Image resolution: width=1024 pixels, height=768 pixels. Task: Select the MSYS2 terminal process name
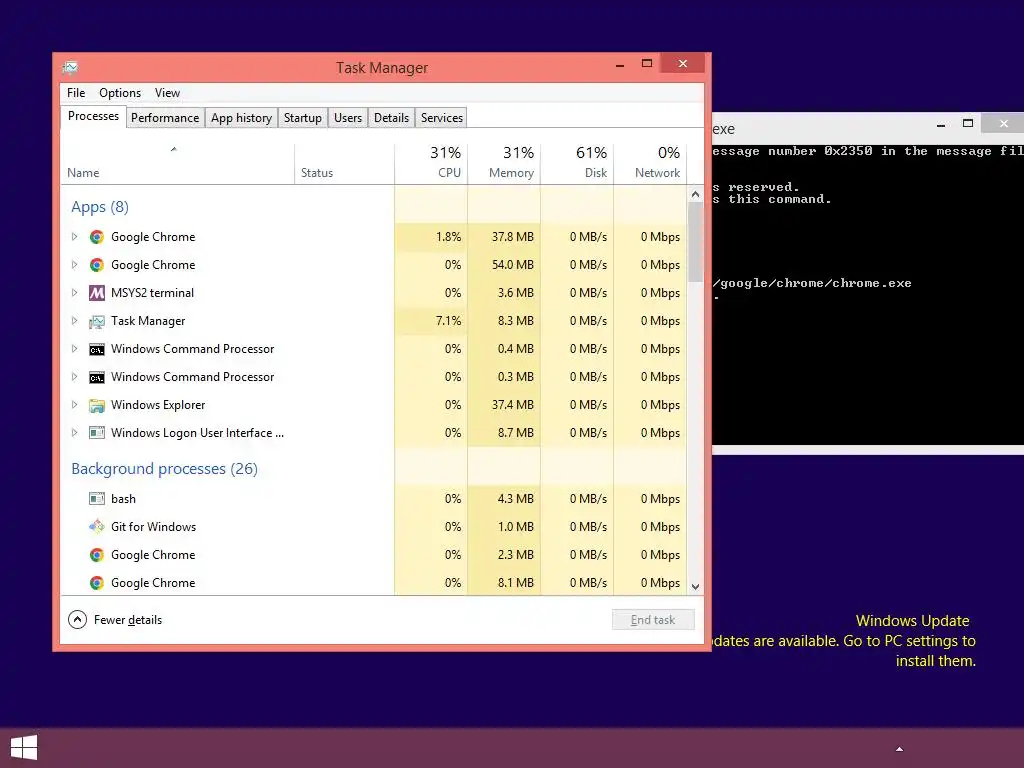[x=152, y=293]
